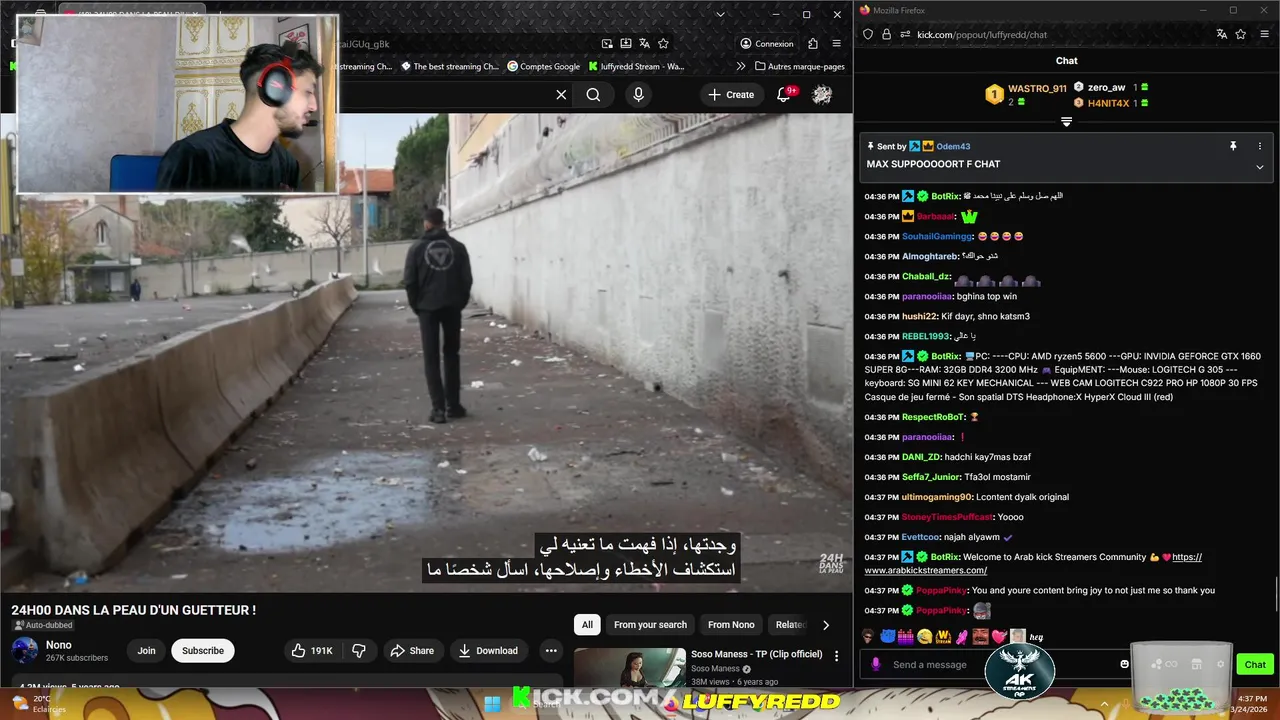Start YouTube voice search with the microphone
This screenshot has height=720, width=1280.
pyautogui.click(x=638, y=95)
